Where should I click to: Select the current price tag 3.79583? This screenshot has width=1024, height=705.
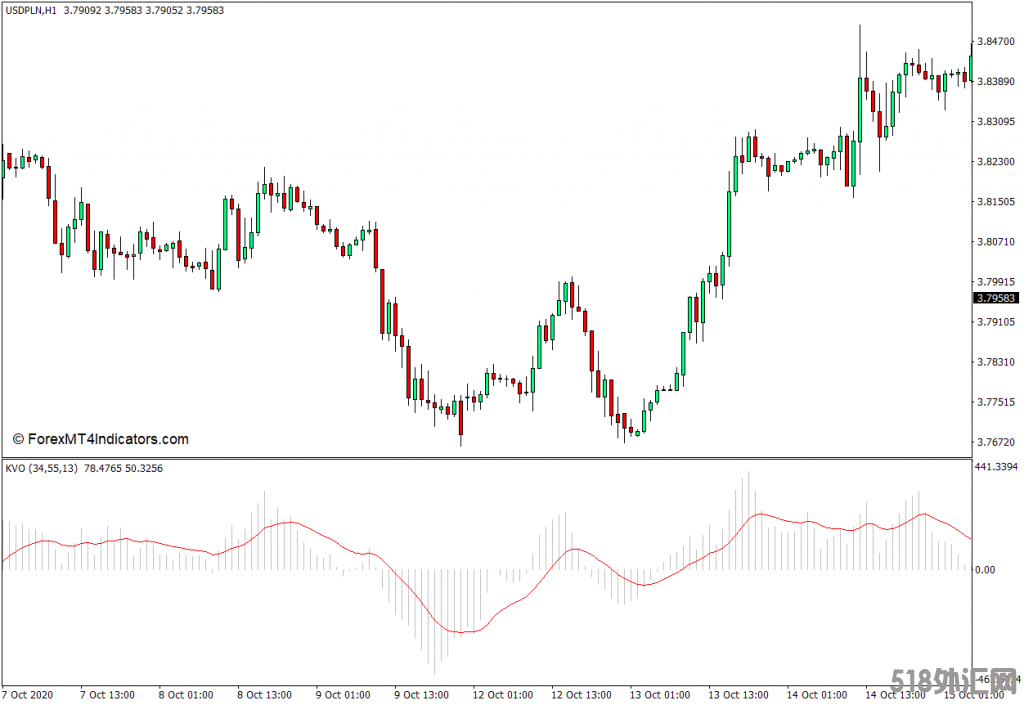tap(996, 298)
